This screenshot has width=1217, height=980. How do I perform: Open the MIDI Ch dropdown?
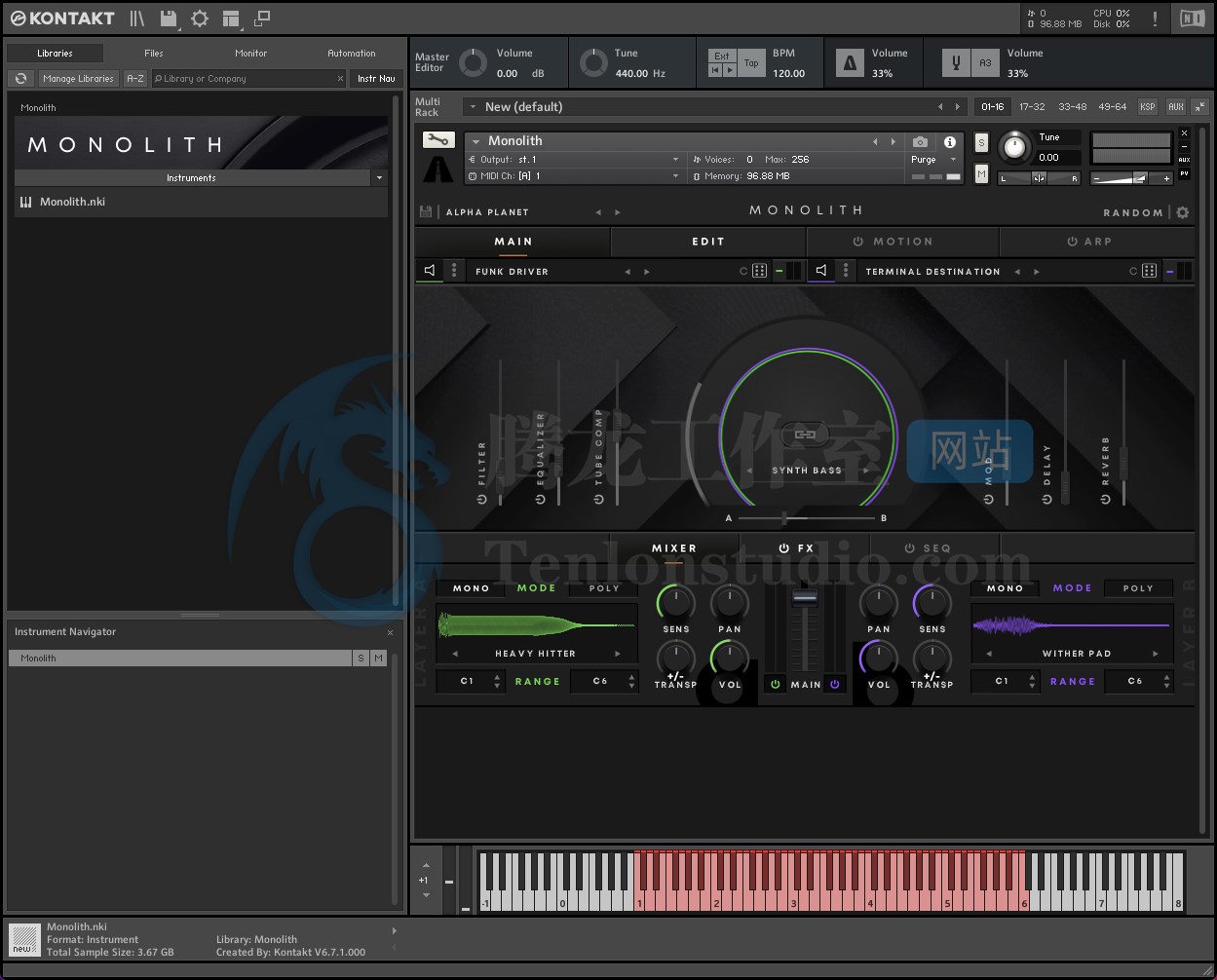click(x=675, y=176)
